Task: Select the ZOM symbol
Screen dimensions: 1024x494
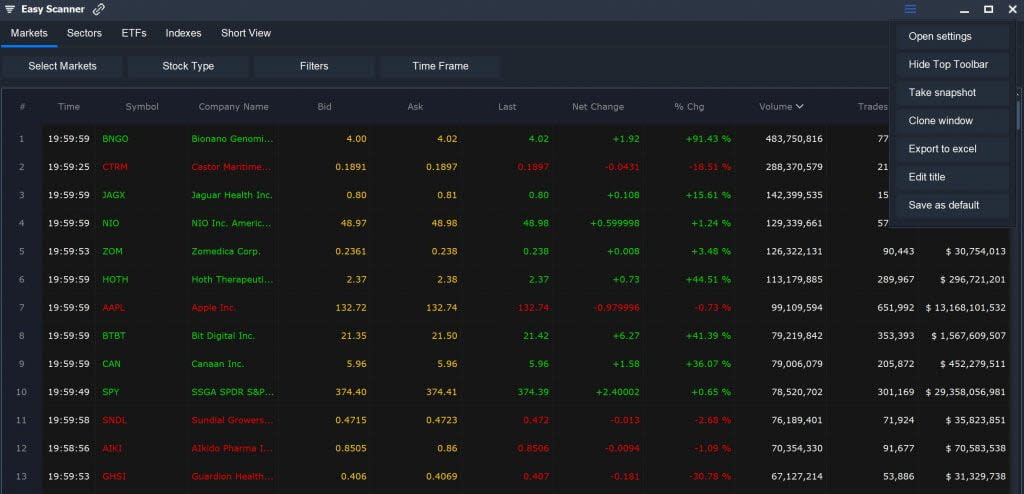Action: [112, 251]
